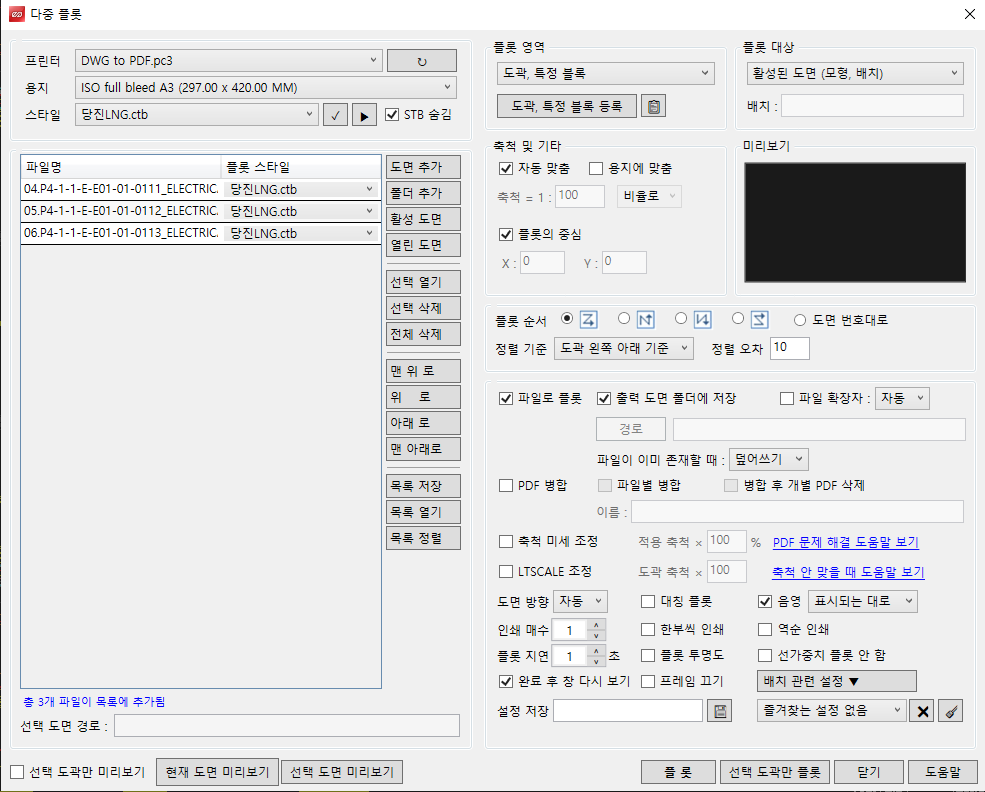This screenshot has height=792, width=985.
Task: Open the 도면 방향 자동 dropdown
Action: [x=580, y=602]
